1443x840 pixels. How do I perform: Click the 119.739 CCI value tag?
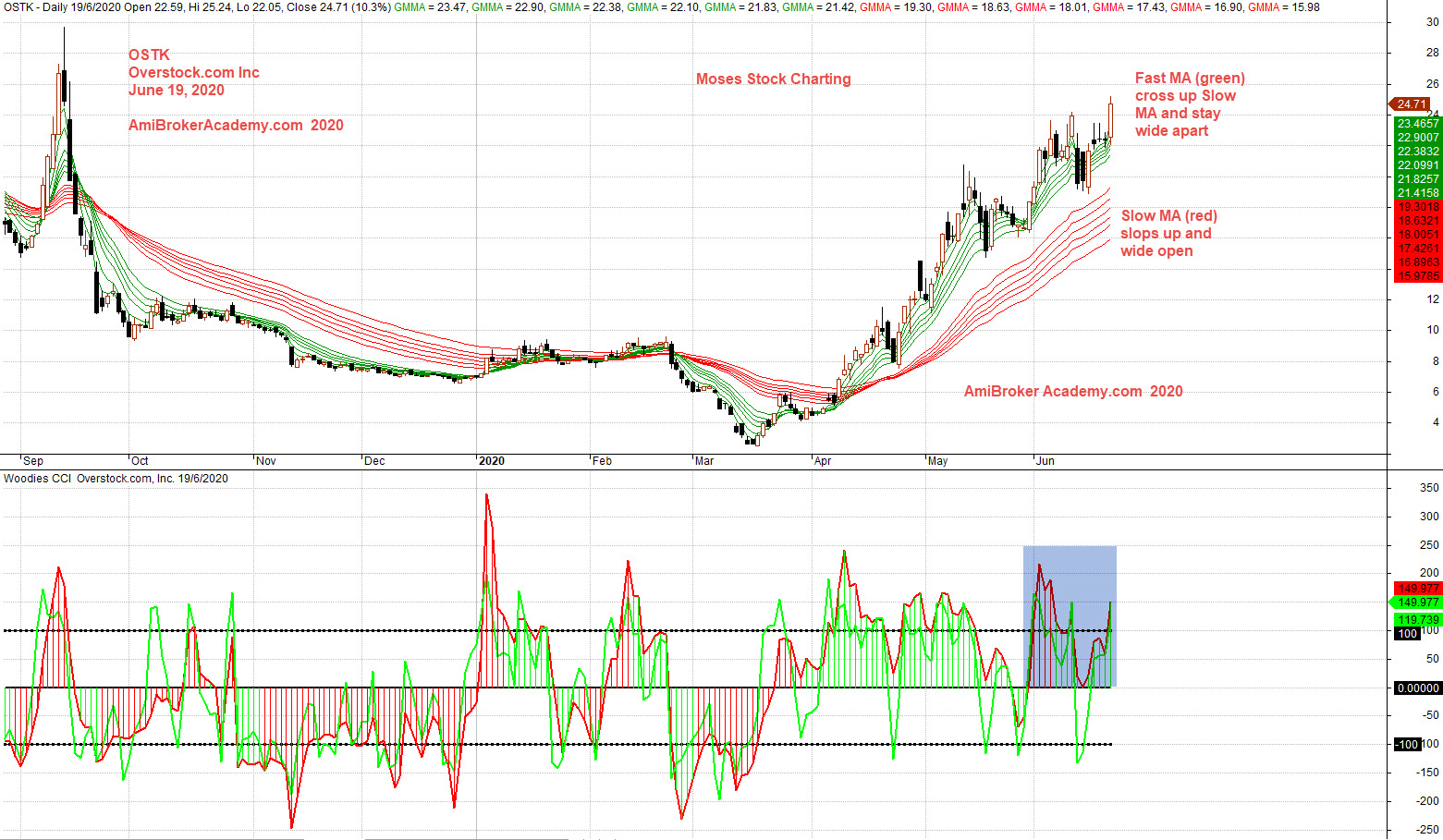(1418, 620)
